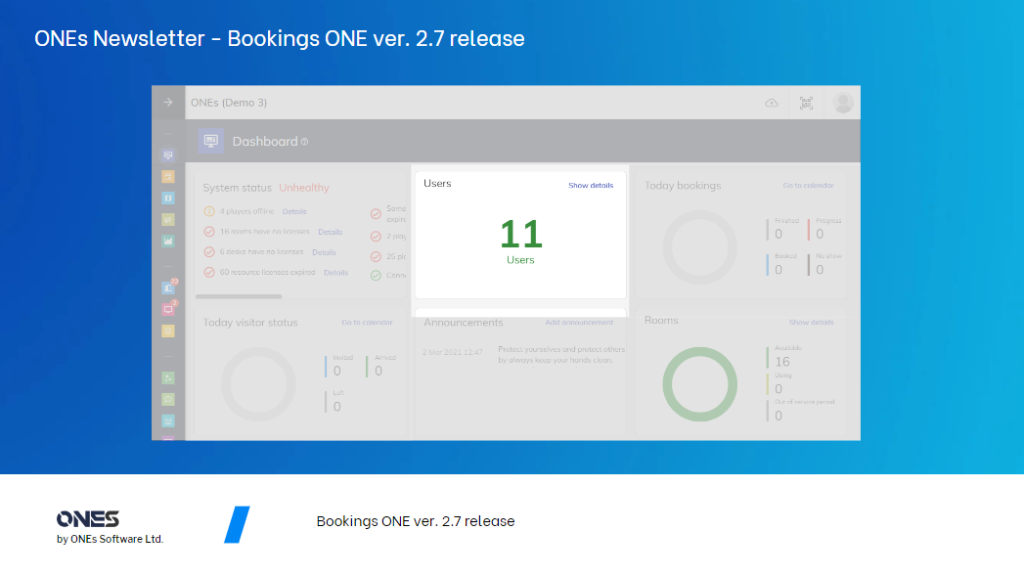Click the No show 0 bookings value
This screenshot has height=575, width=1024.
pyautogui.click(x=820, y=269)
